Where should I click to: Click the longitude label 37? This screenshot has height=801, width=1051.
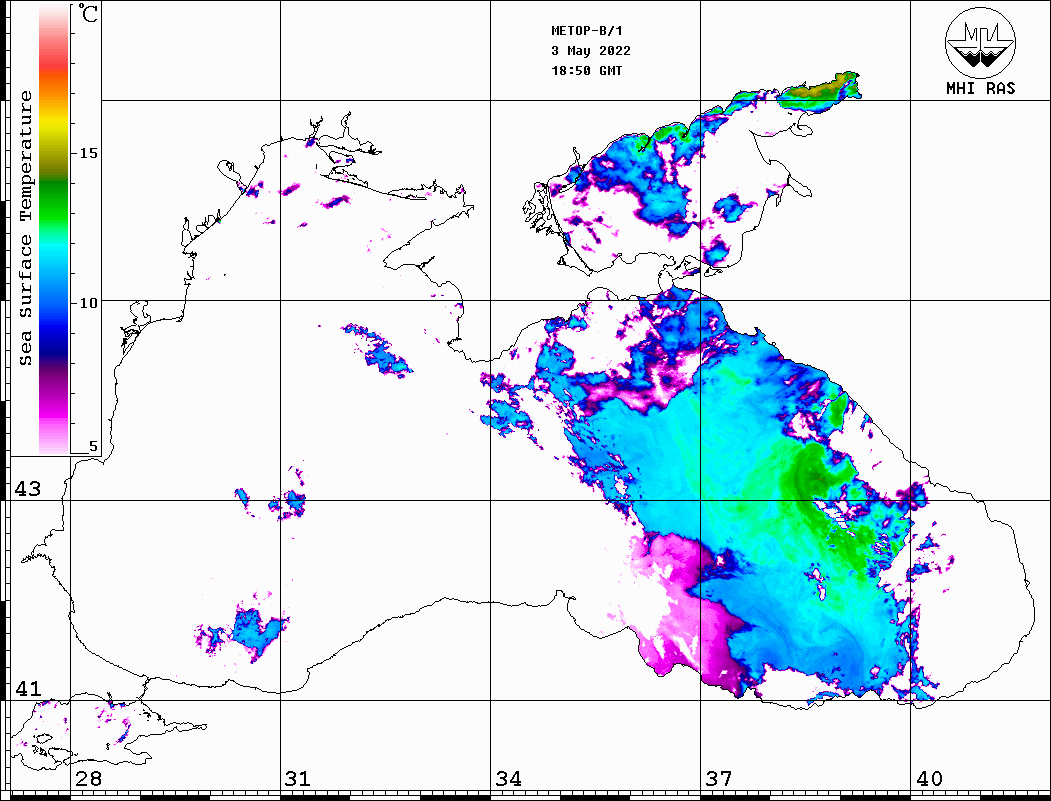tap(719, 778)
